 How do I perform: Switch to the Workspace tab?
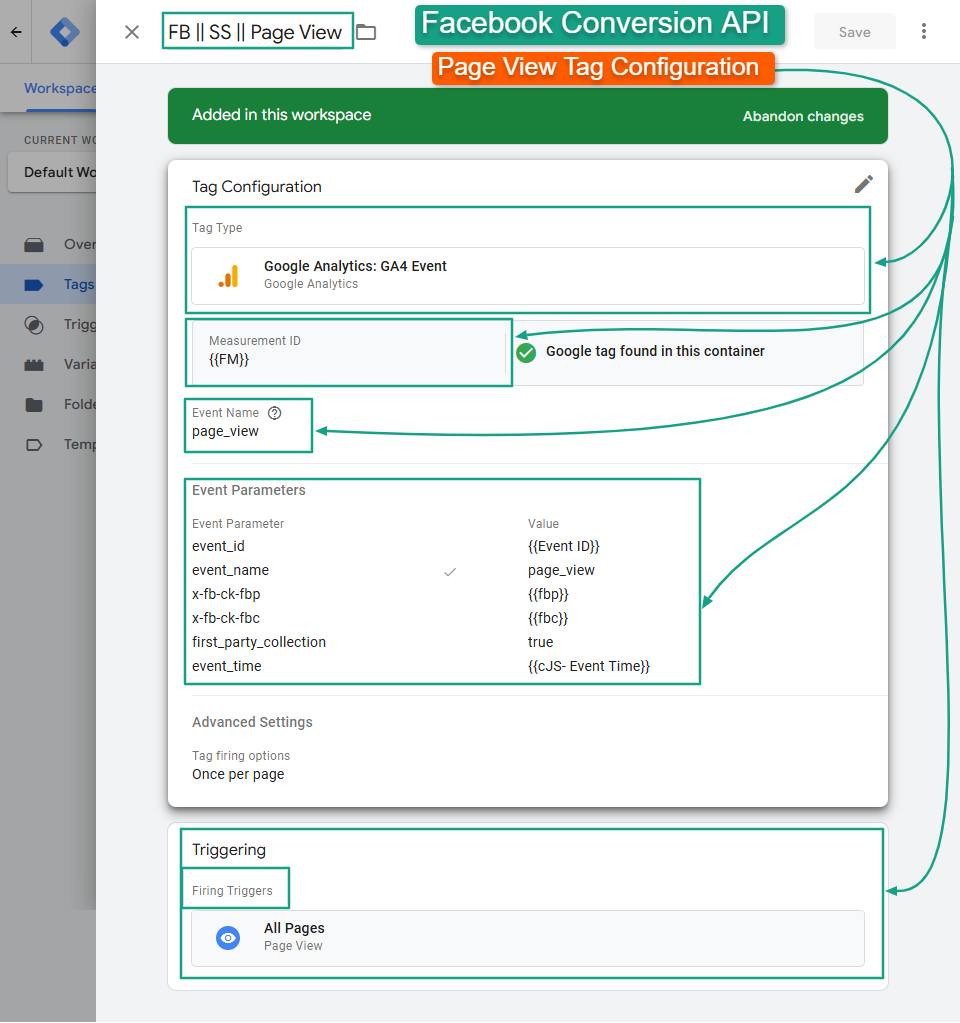60,88
